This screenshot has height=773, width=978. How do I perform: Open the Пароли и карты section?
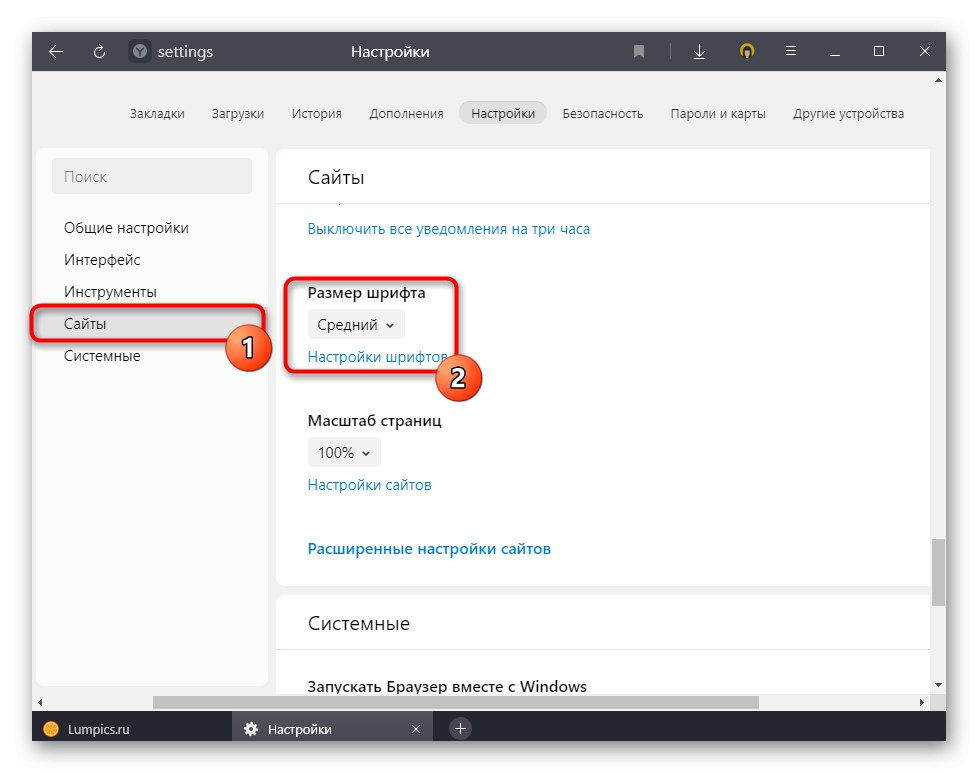pos(716,113)
